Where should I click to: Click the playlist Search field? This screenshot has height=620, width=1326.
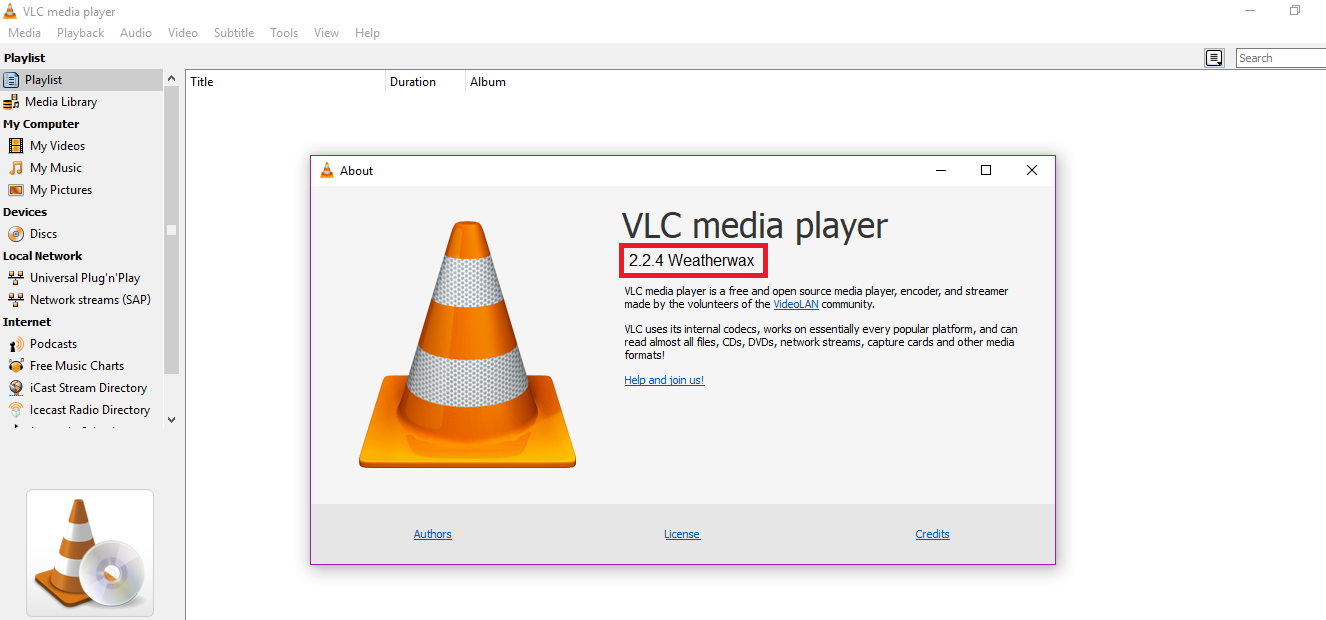[1281, 58]
